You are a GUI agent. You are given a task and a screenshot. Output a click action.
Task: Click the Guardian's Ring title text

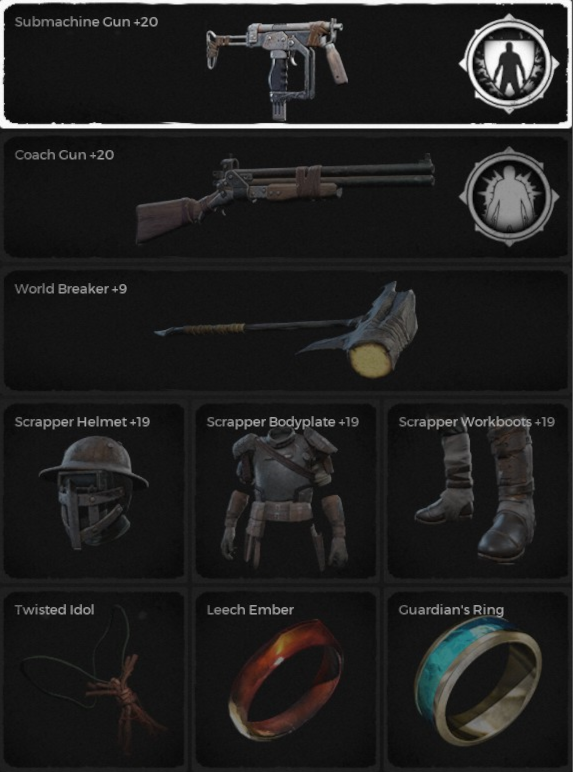[x=451, y=611]
